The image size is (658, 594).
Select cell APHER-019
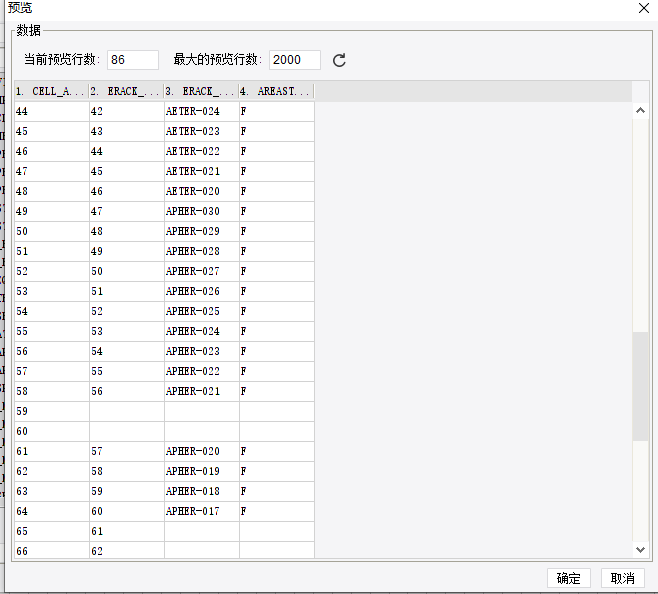click(x=201, y=471)
